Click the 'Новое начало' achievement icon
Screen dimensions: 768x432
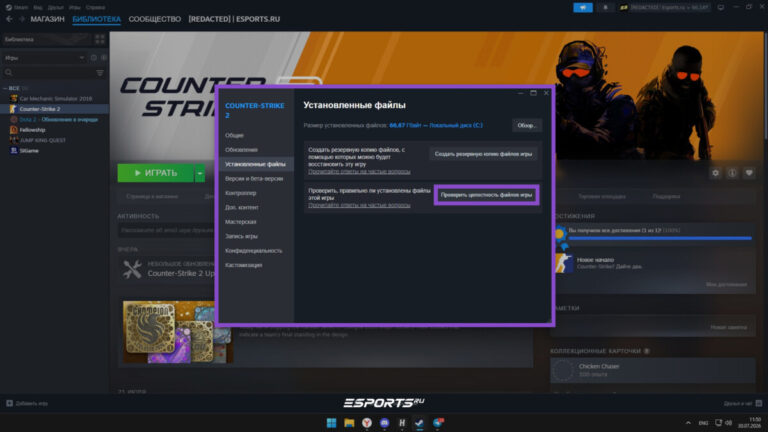pyautogui.click(x=563, y=263)
